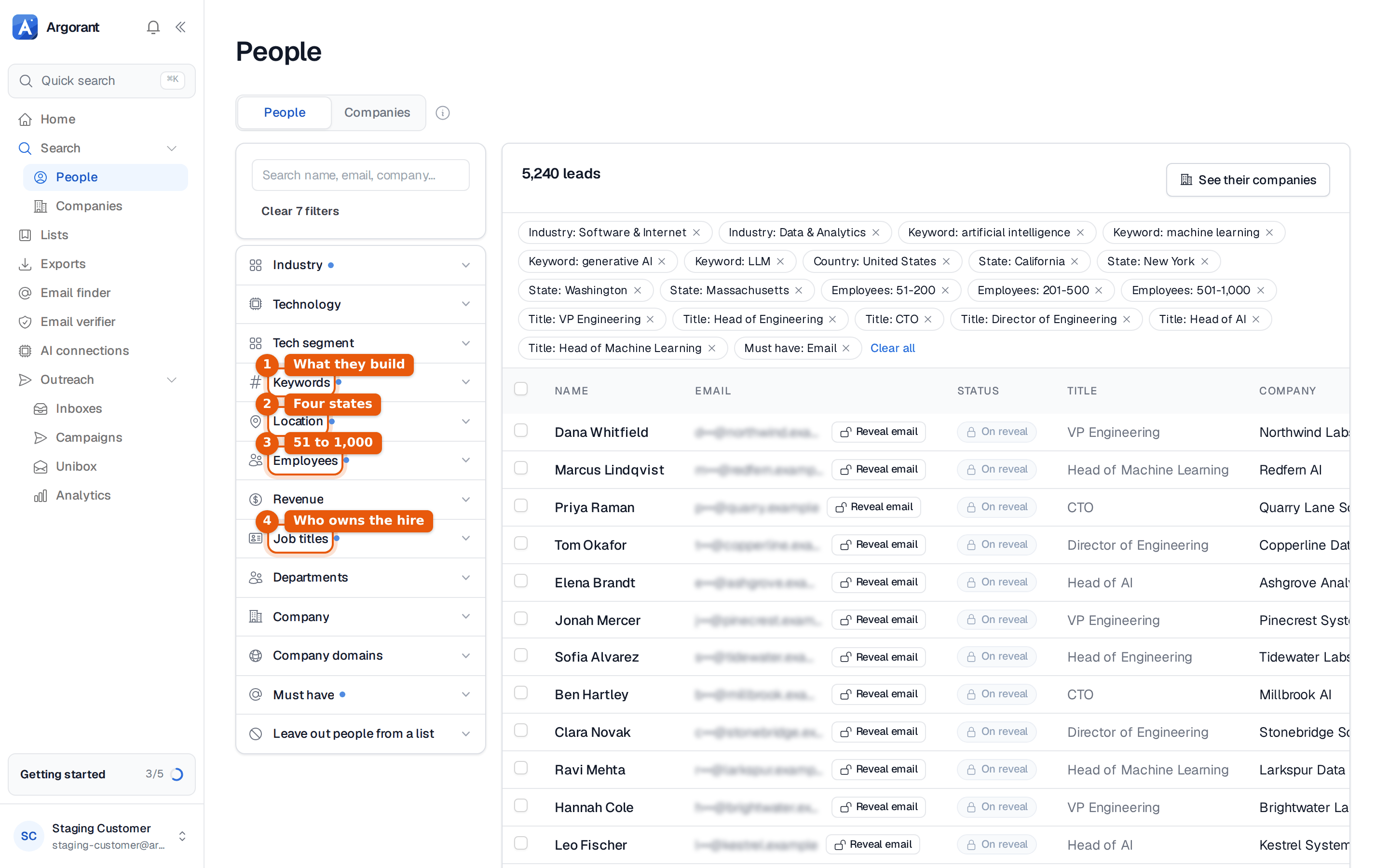Click See their companies button
1389x868 pixels.
tap(1248, 180)
